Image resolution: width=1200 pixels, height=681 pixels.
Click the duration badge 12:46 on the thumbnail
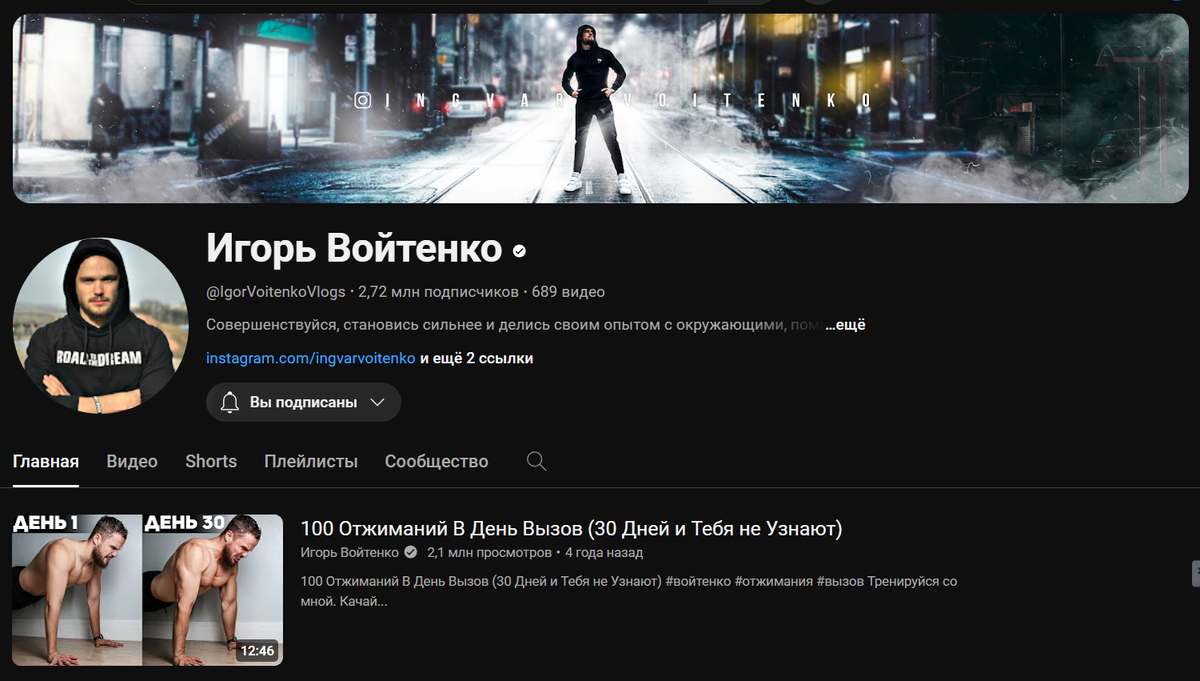256,648
